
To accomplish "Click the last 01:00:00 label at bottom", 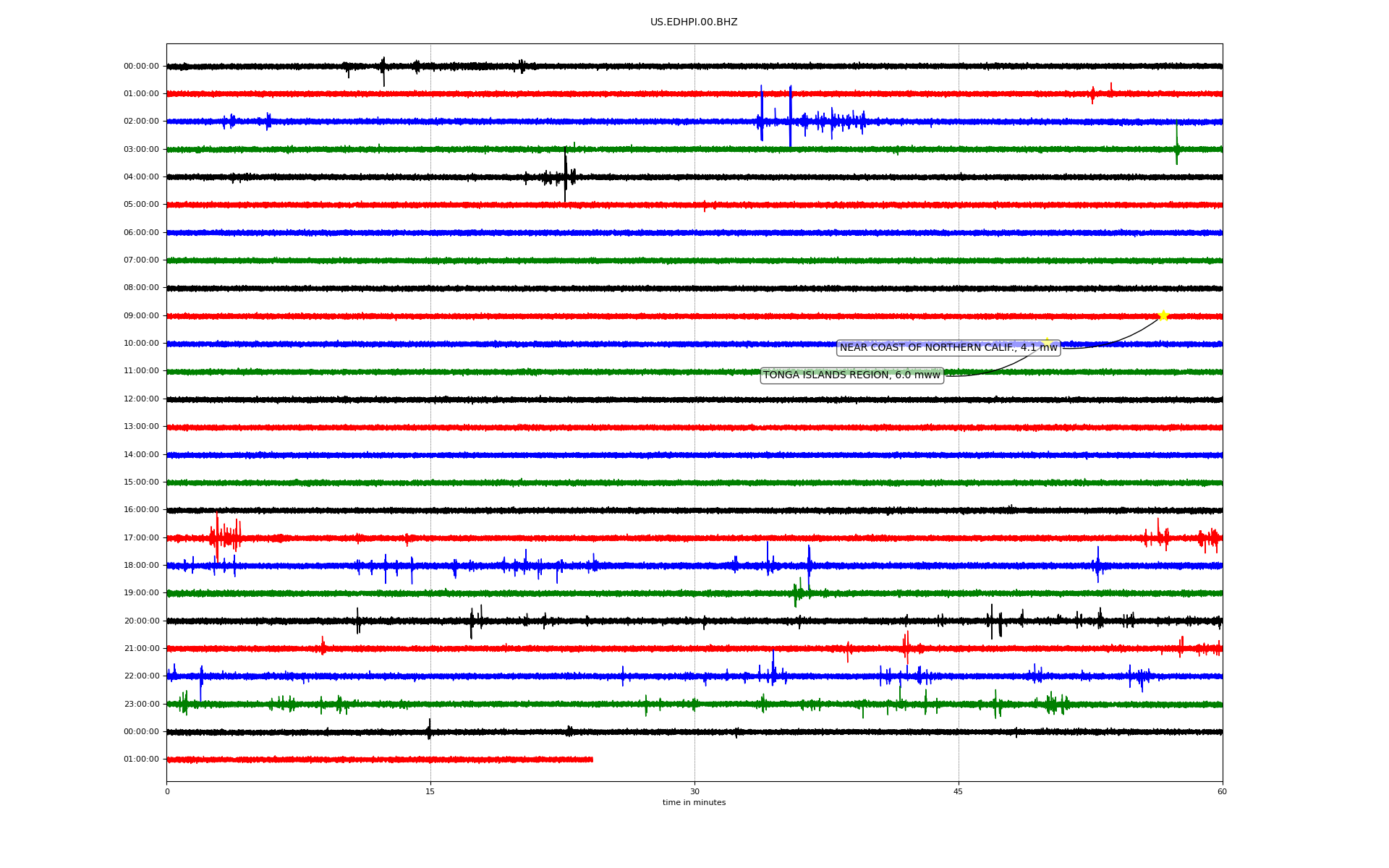I will tap(141, 759).
